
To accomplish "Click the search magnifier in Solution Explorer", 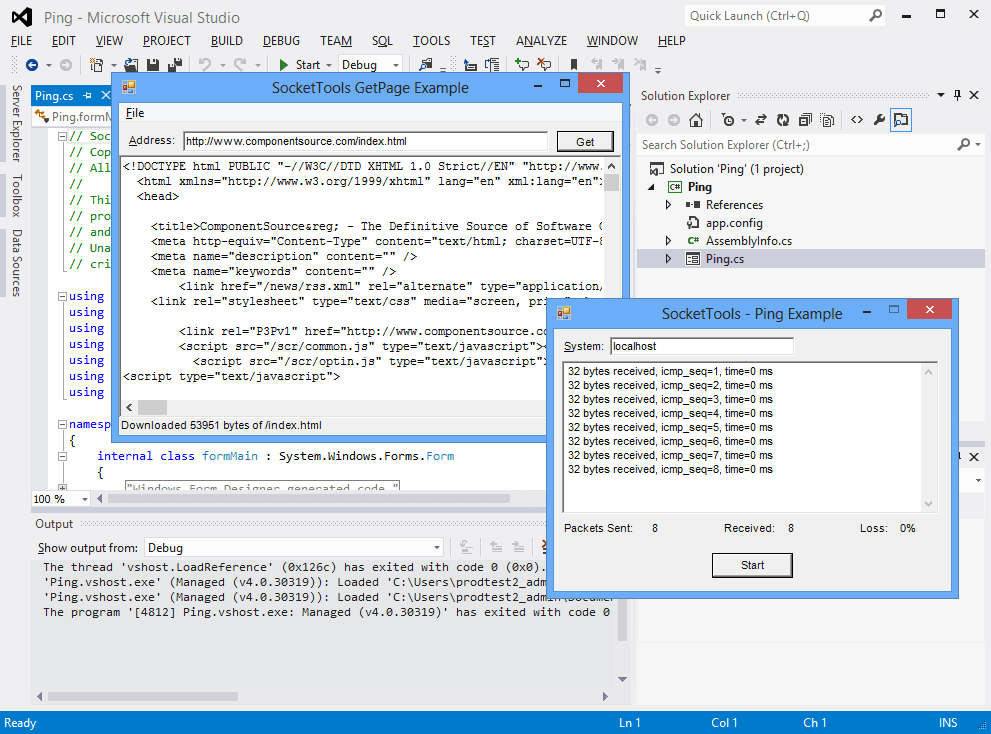I will tap(964, 145).
